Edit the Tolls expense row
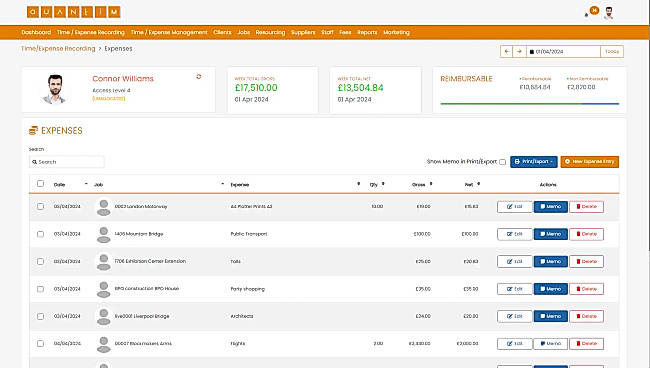 point(514,261)
